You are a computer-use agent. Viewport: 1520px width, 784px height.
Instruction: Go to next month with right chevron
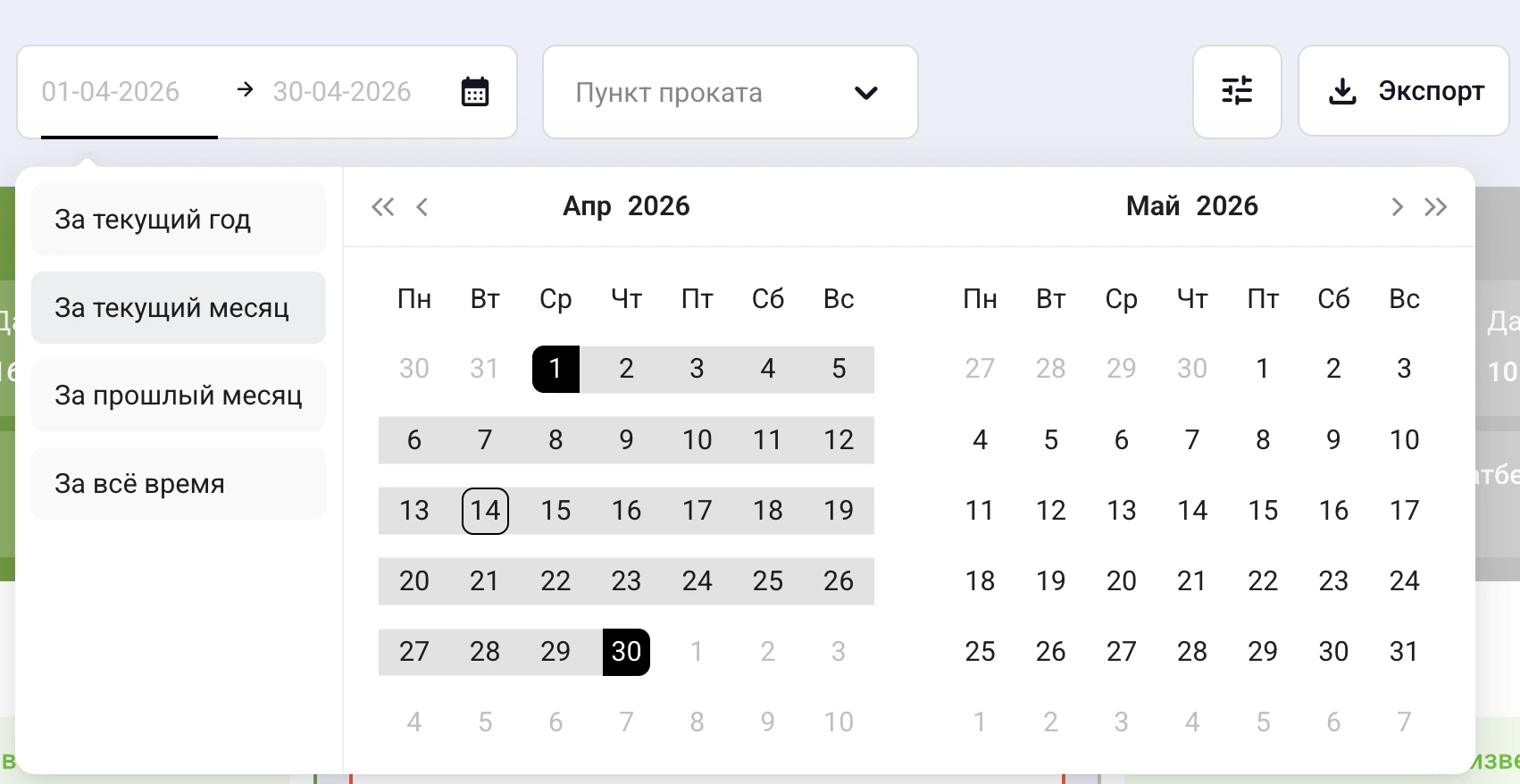[x=1396, y=206]
